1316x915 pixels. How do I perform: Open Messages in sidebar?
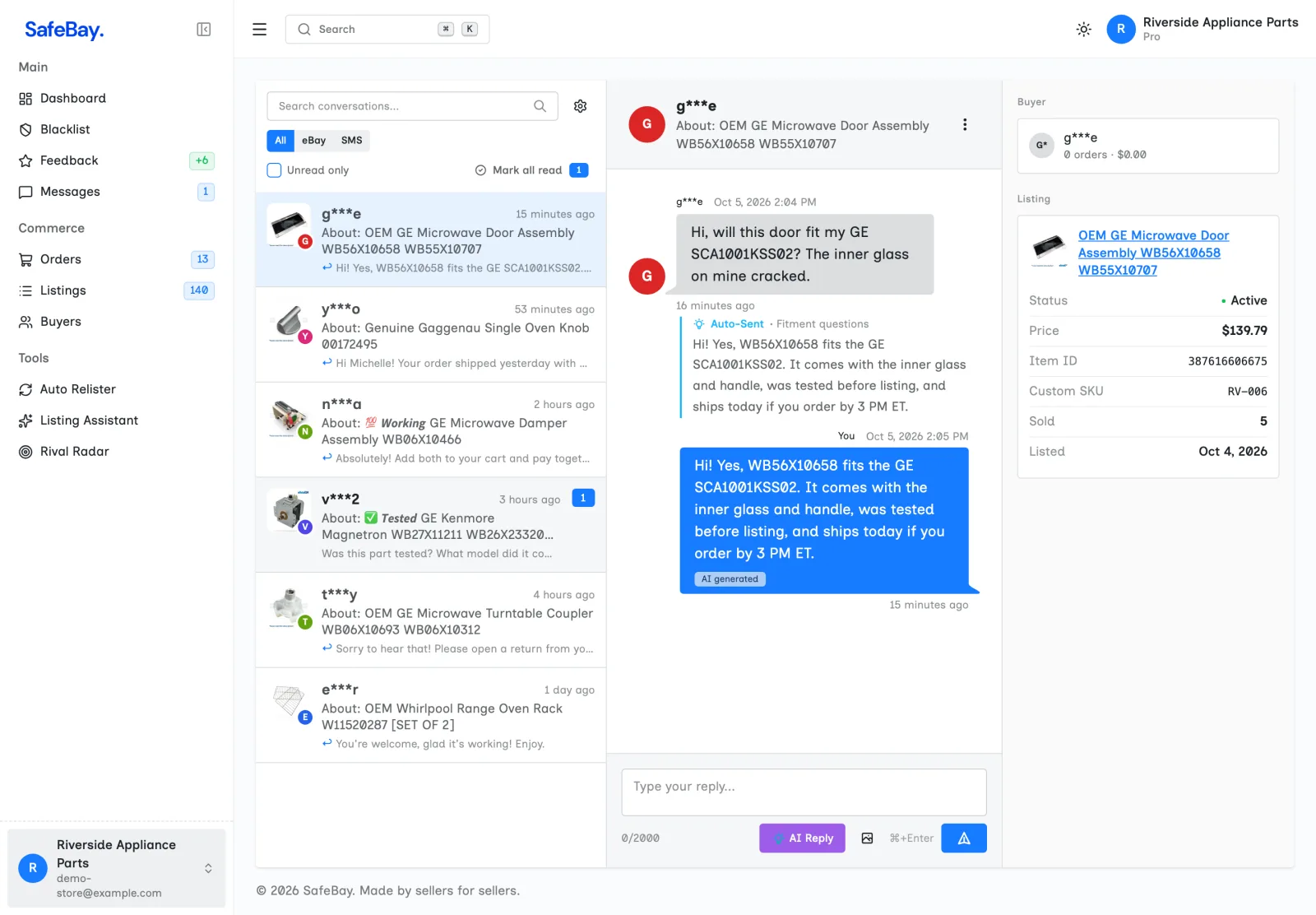117,193
